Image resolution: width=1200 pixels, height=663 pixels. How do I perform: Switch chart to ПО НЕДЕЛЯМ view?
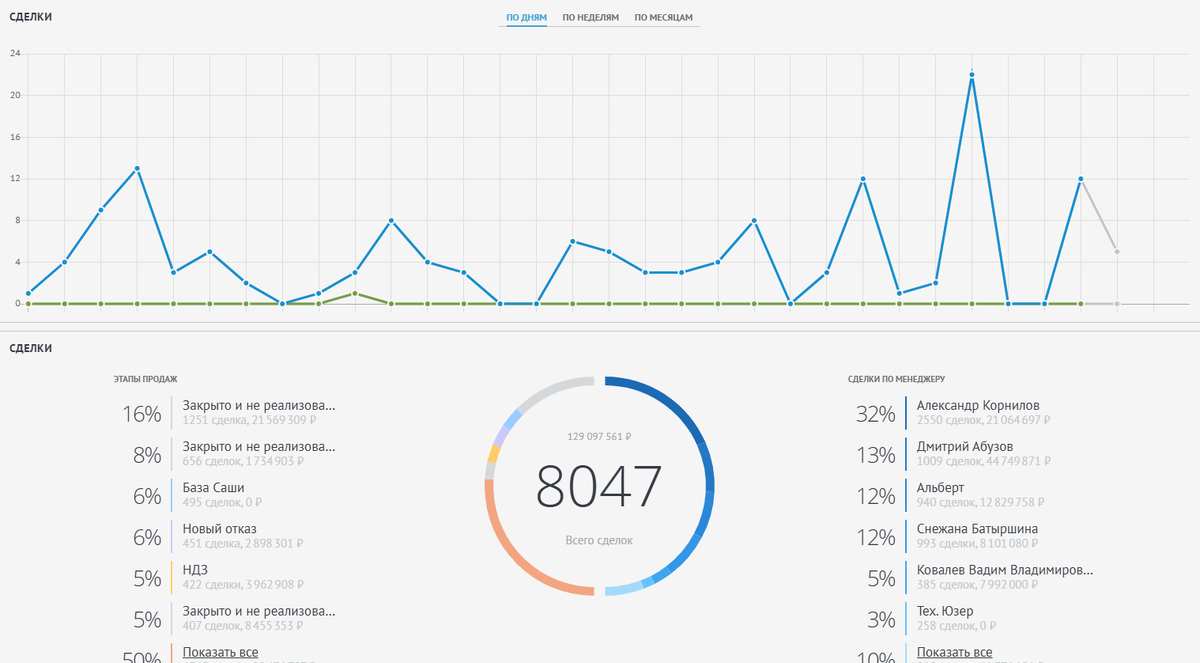pyautogui.click(x=591, y=18)
